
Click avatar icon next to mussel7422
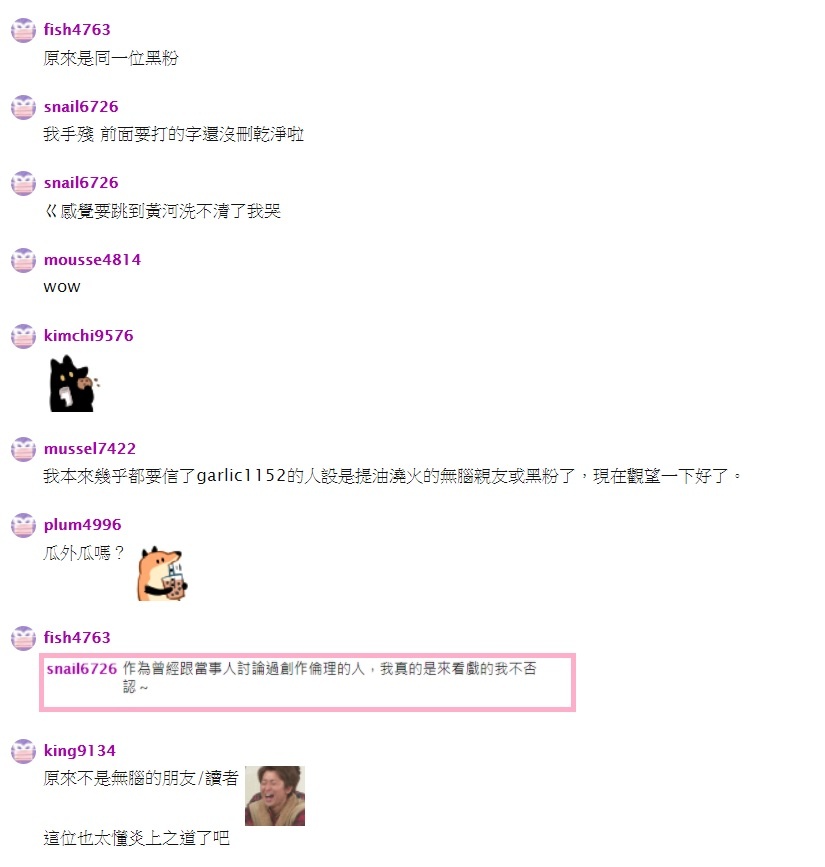click(23, 449)
